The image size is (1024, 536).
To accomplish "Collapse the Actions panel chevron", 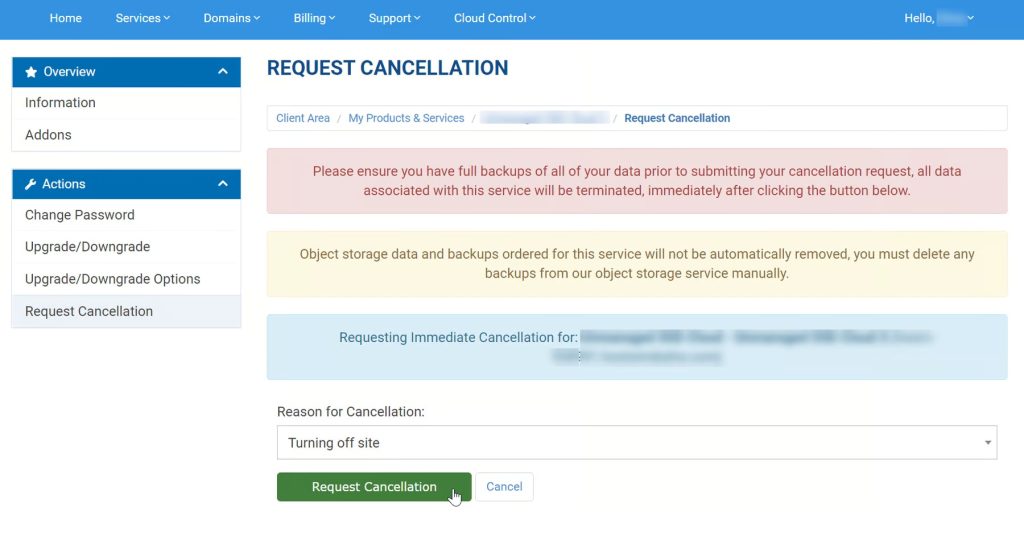I will pyautogui.click(x=223, y=184).
